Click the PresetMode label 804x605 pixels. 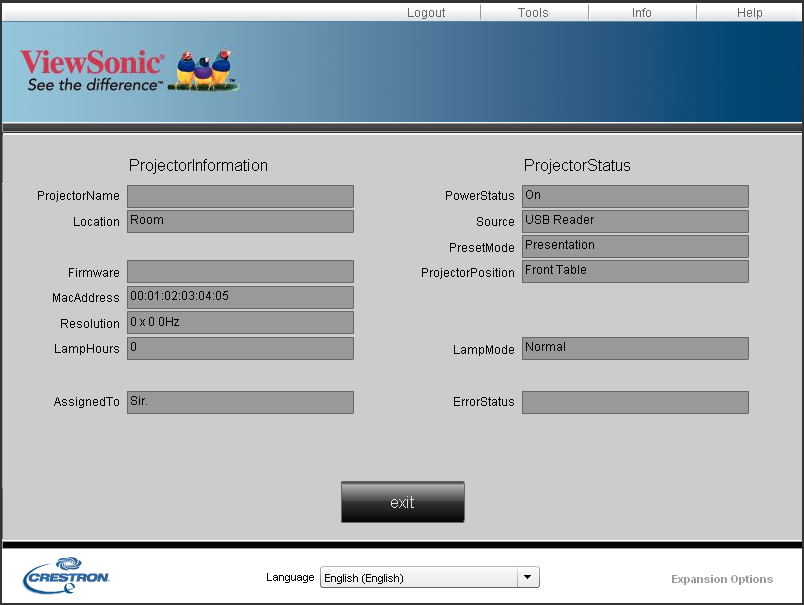tap(481, 248)
